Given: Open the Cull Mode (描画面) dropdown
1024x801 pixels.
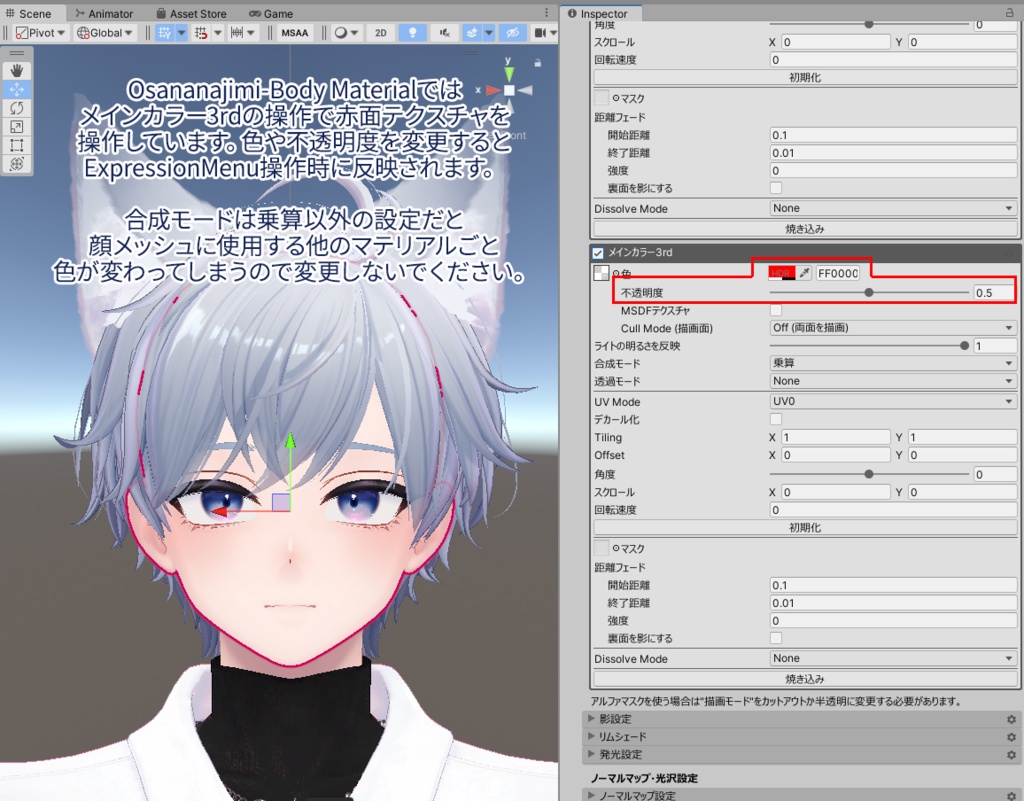Looking at the screenshot, I should pos(893,328).
